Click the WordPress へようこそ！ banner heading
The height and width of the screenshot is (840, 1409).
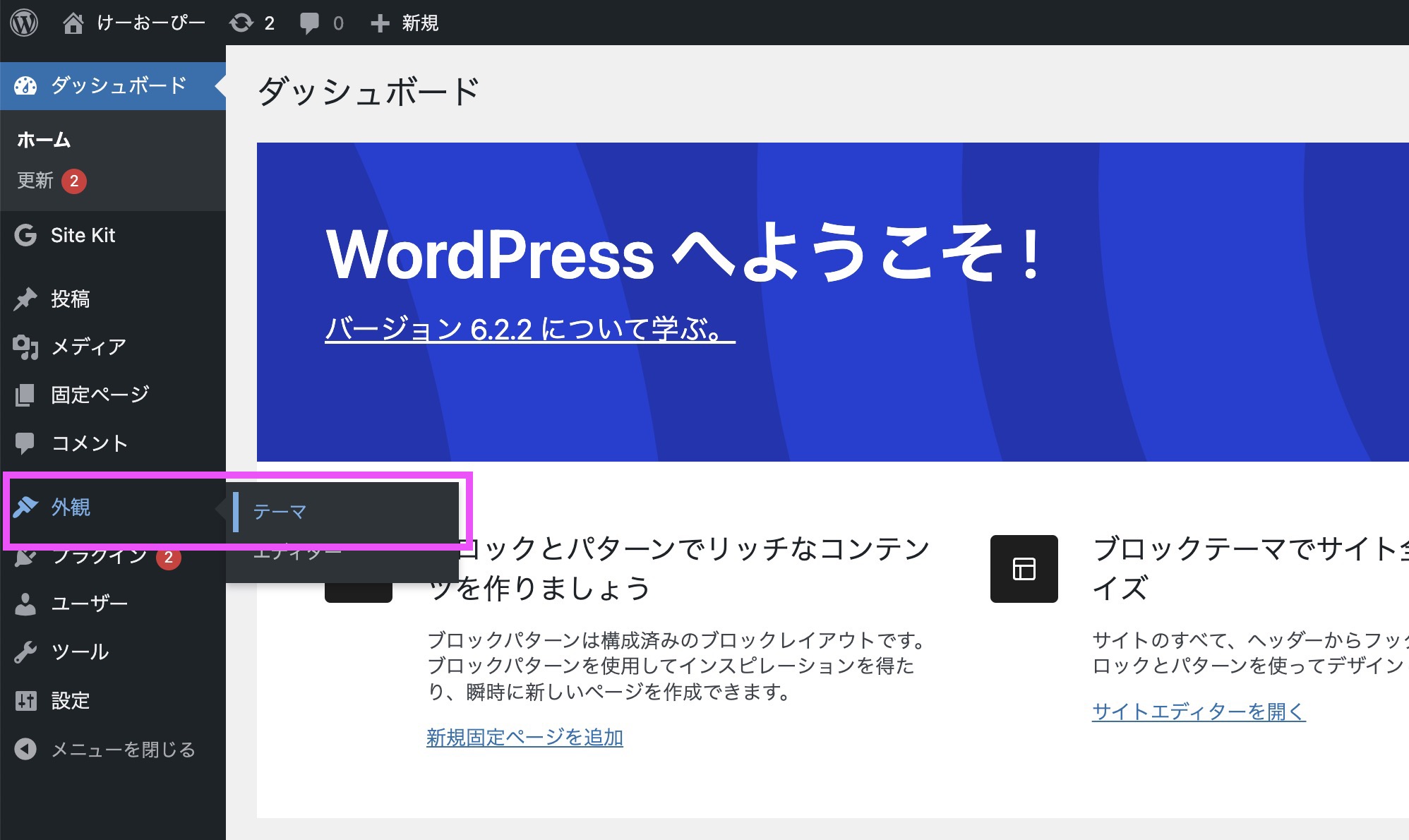(x=683, y=253)
